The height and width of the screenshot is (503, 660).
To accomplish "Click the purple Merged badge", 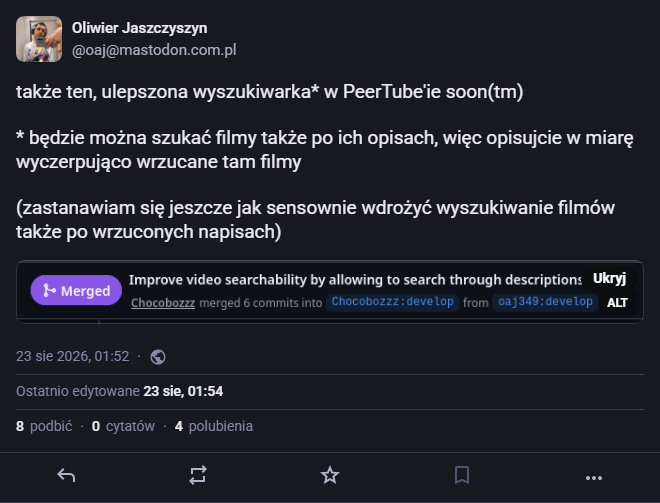I will point(76,290).
